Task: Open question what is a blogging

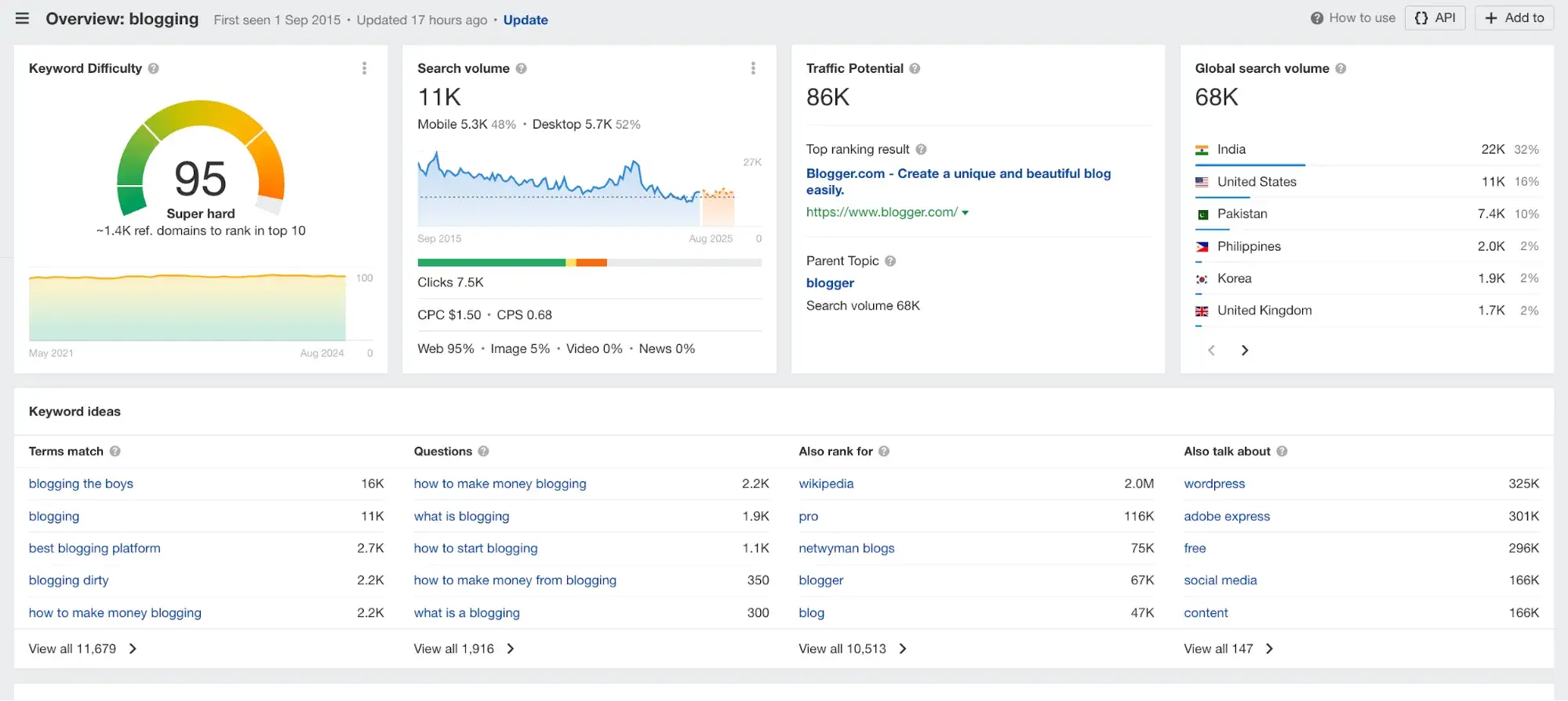Action: click(x=467, y=612)
